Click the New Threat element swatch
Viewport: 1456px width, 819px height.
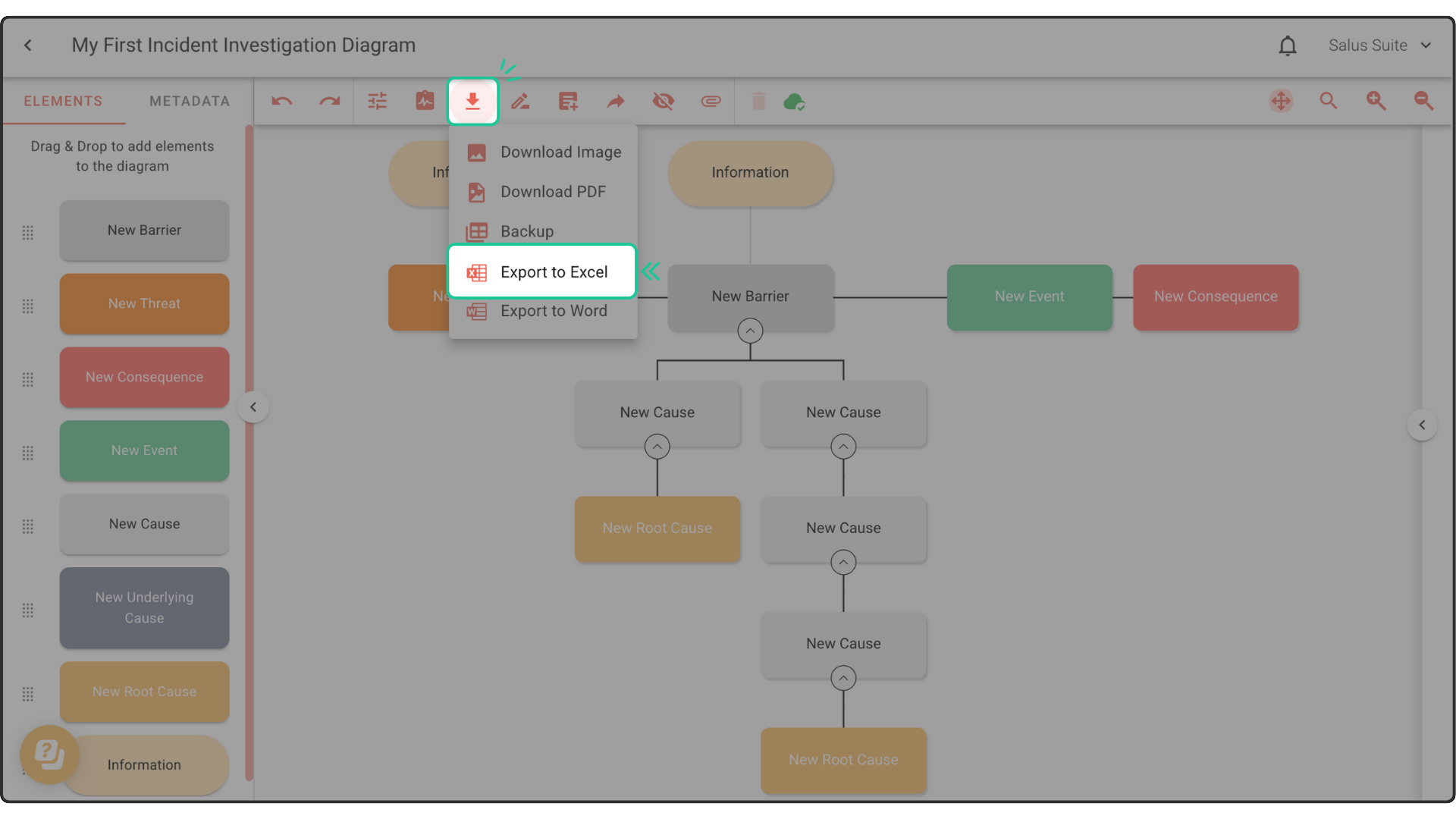pos(144,303)
